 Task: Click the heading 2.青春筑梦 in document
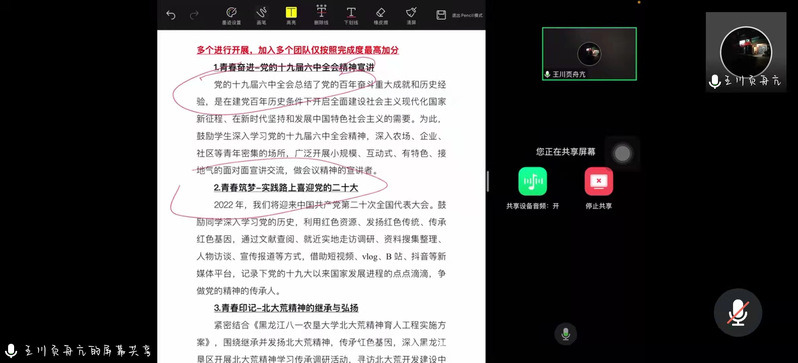point(286,188)
